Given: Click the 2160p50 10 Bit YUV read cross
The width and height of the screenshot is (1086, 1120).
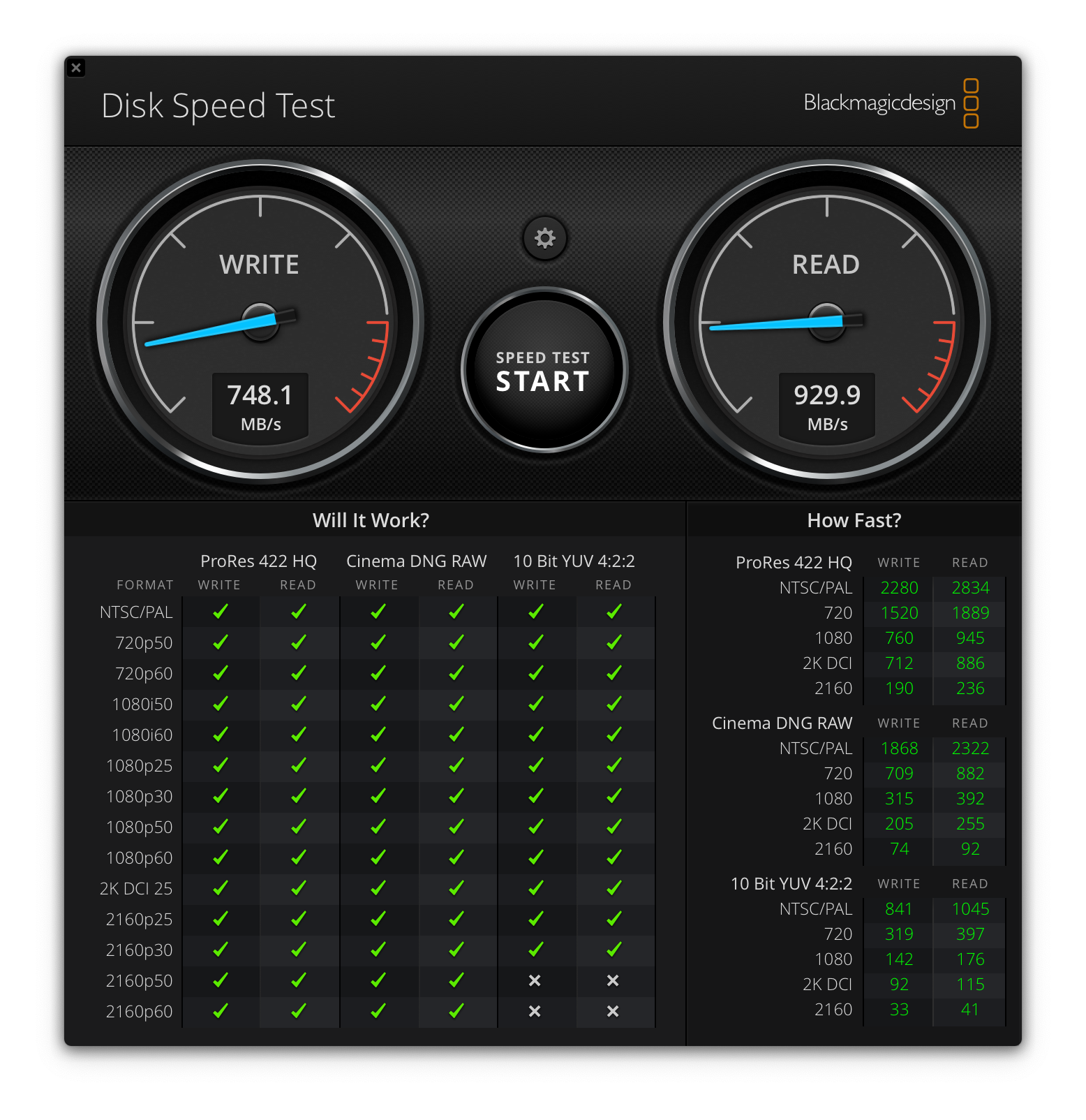Looking at the screenshot, I should [613, 980].
